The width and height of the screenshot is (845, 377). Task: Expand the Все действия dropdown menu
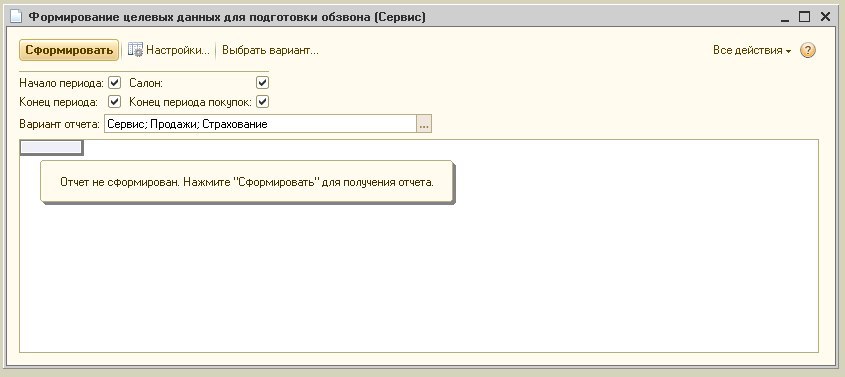(752, 51)
